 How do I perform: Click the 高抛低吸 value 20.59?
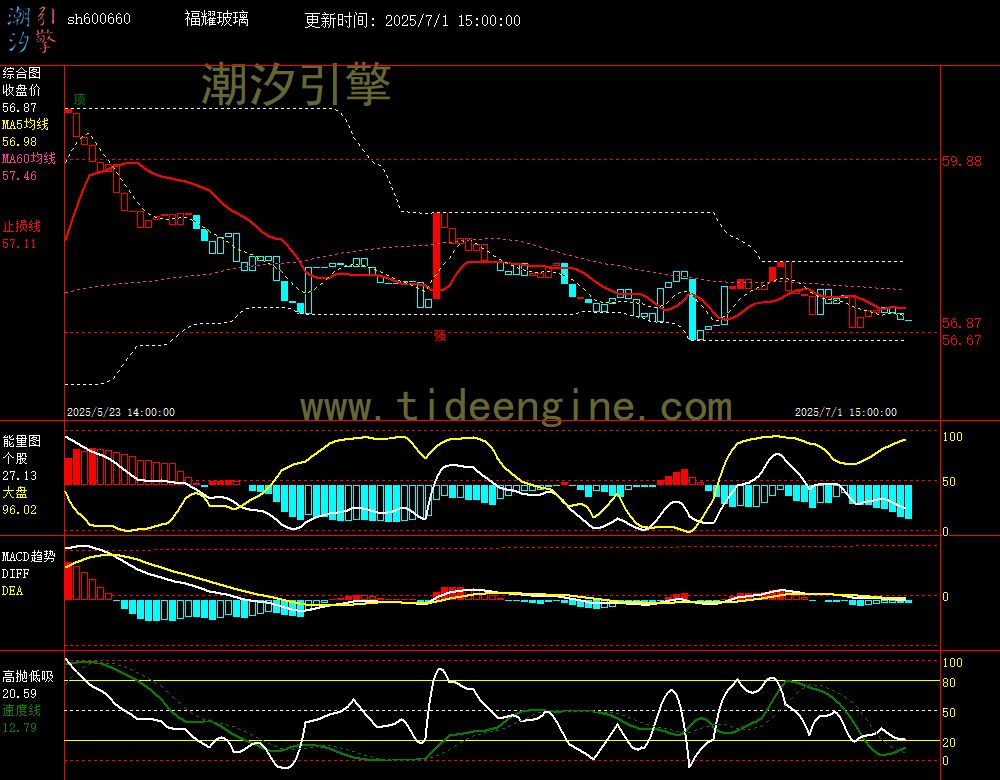coord(19,694)
